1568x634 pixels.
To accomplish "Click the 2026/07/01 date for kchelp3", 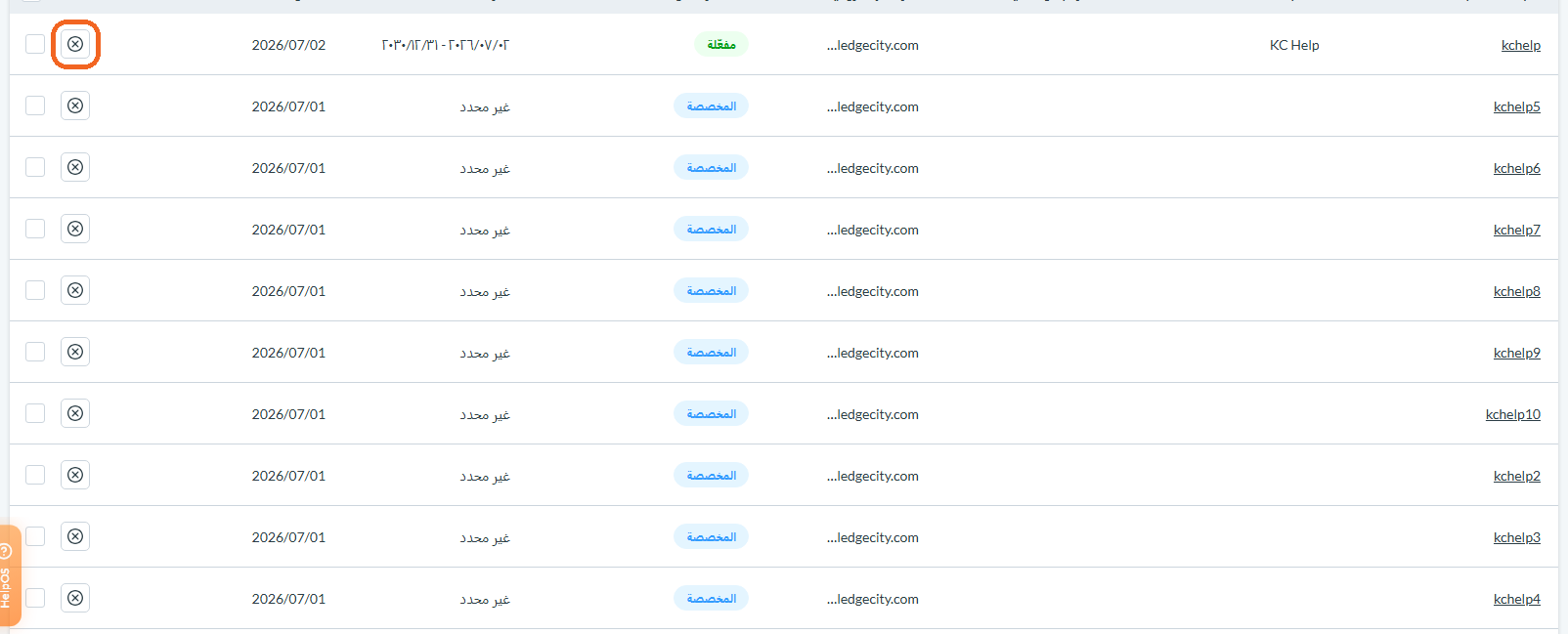I will click(x=288, y=537).
